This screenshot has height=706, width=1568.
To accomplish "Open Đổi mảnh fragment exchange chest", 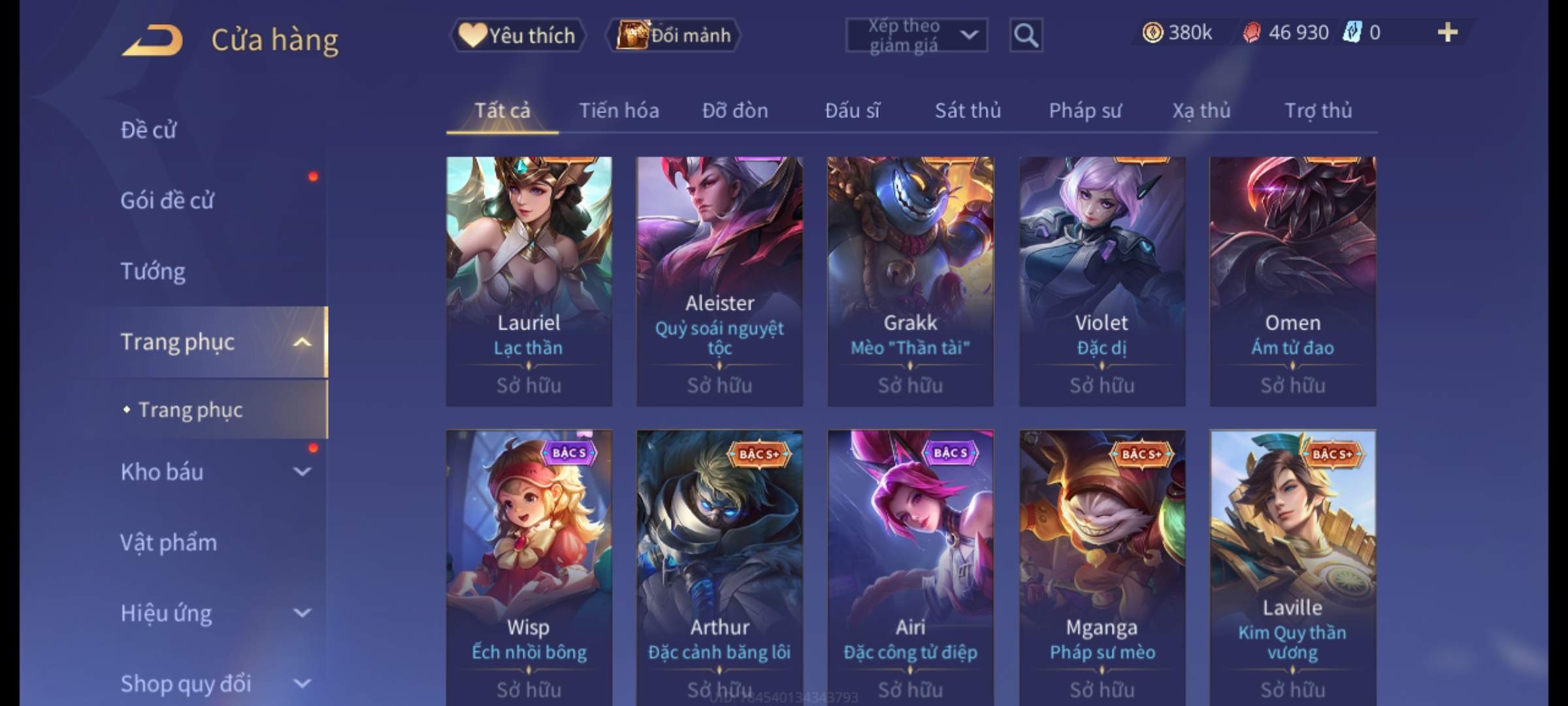I will [674, 35].
